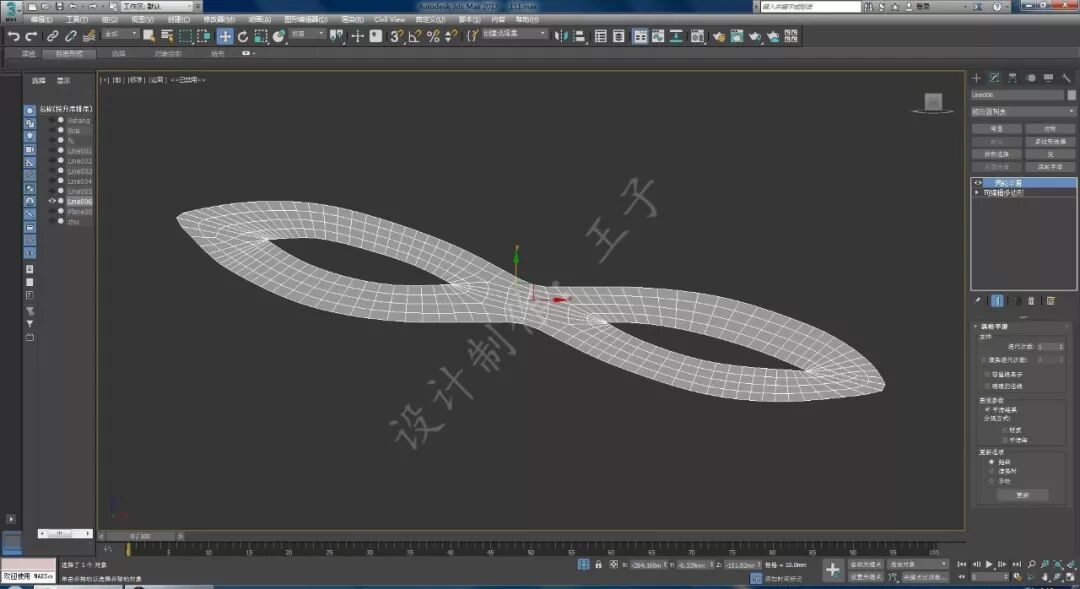Click the 更新 button in TurboSmooth

(1022, 495)
